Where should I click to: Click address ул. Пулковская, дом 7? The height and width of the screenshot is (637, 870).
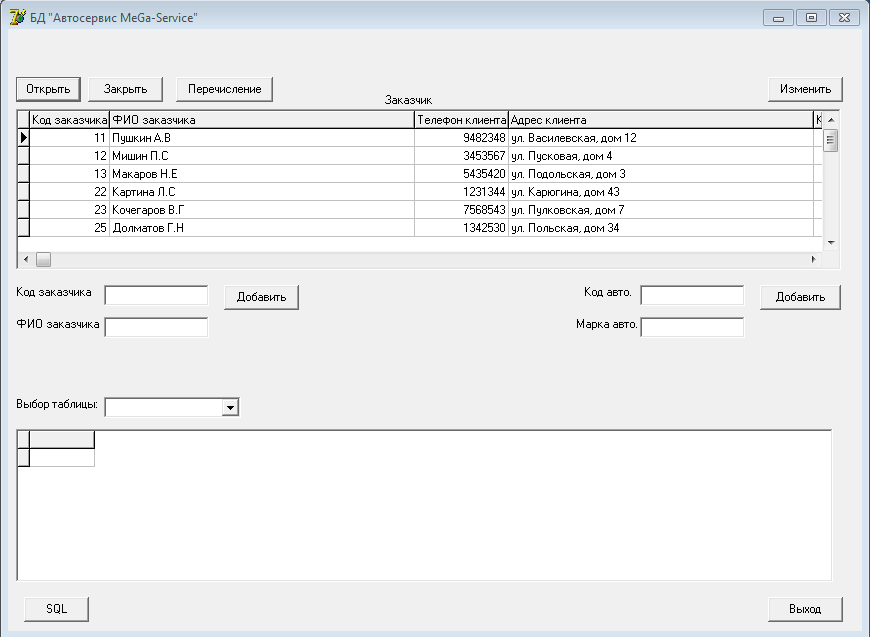[661, 210]
